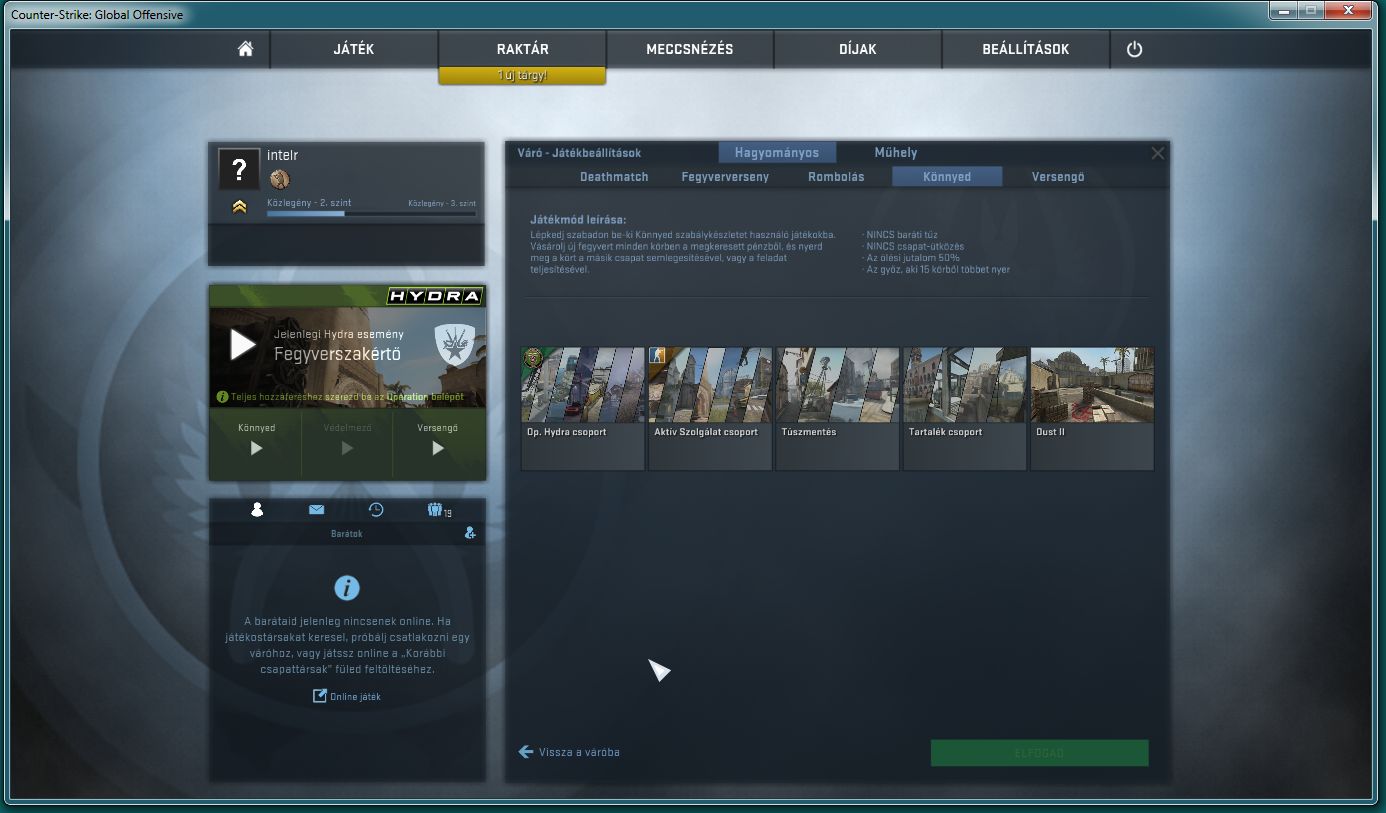Add a friend with plus icon

point(470,533)
